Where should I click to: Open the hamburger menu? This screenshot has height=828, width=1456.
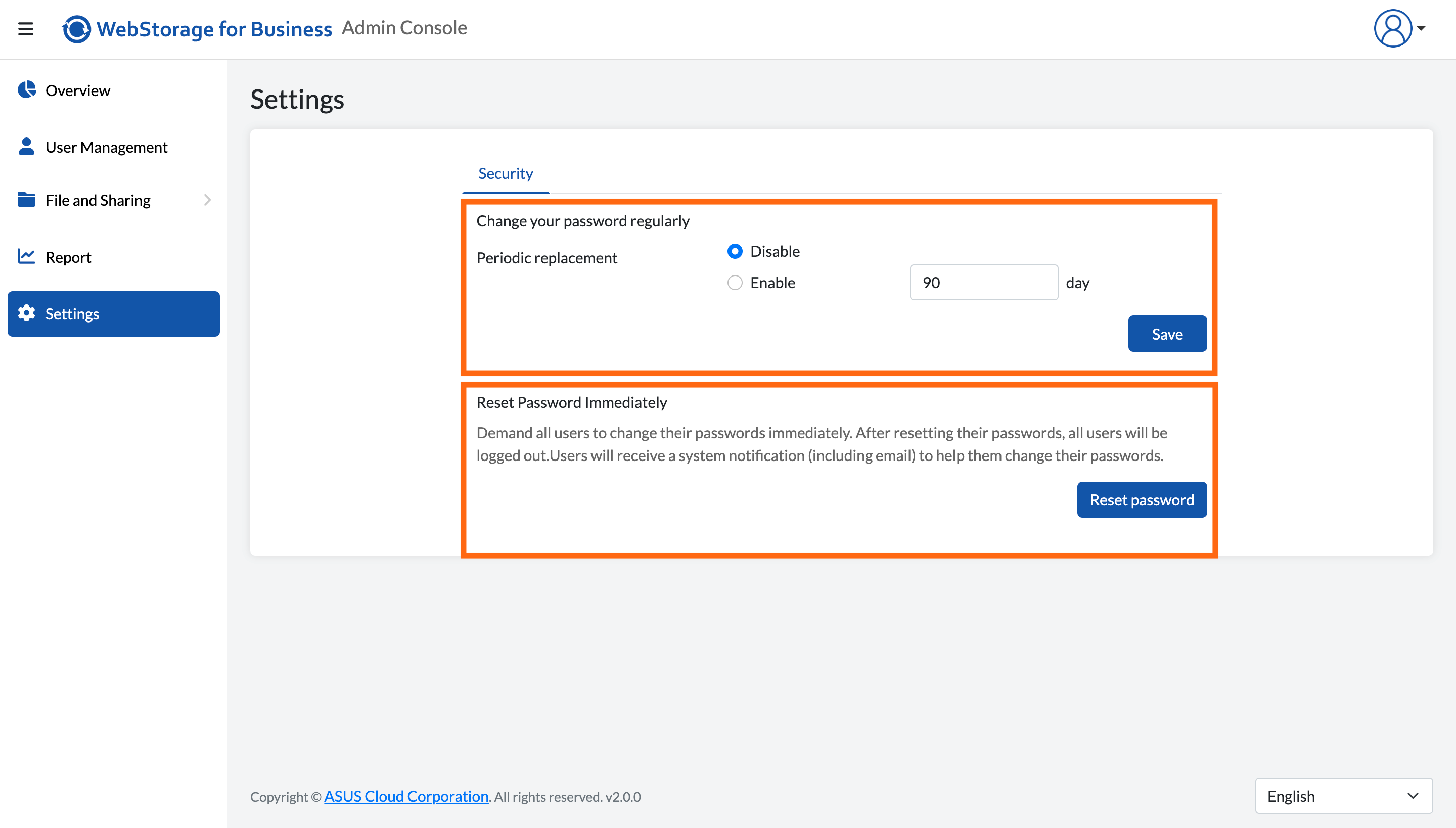[x=26, y=28]
